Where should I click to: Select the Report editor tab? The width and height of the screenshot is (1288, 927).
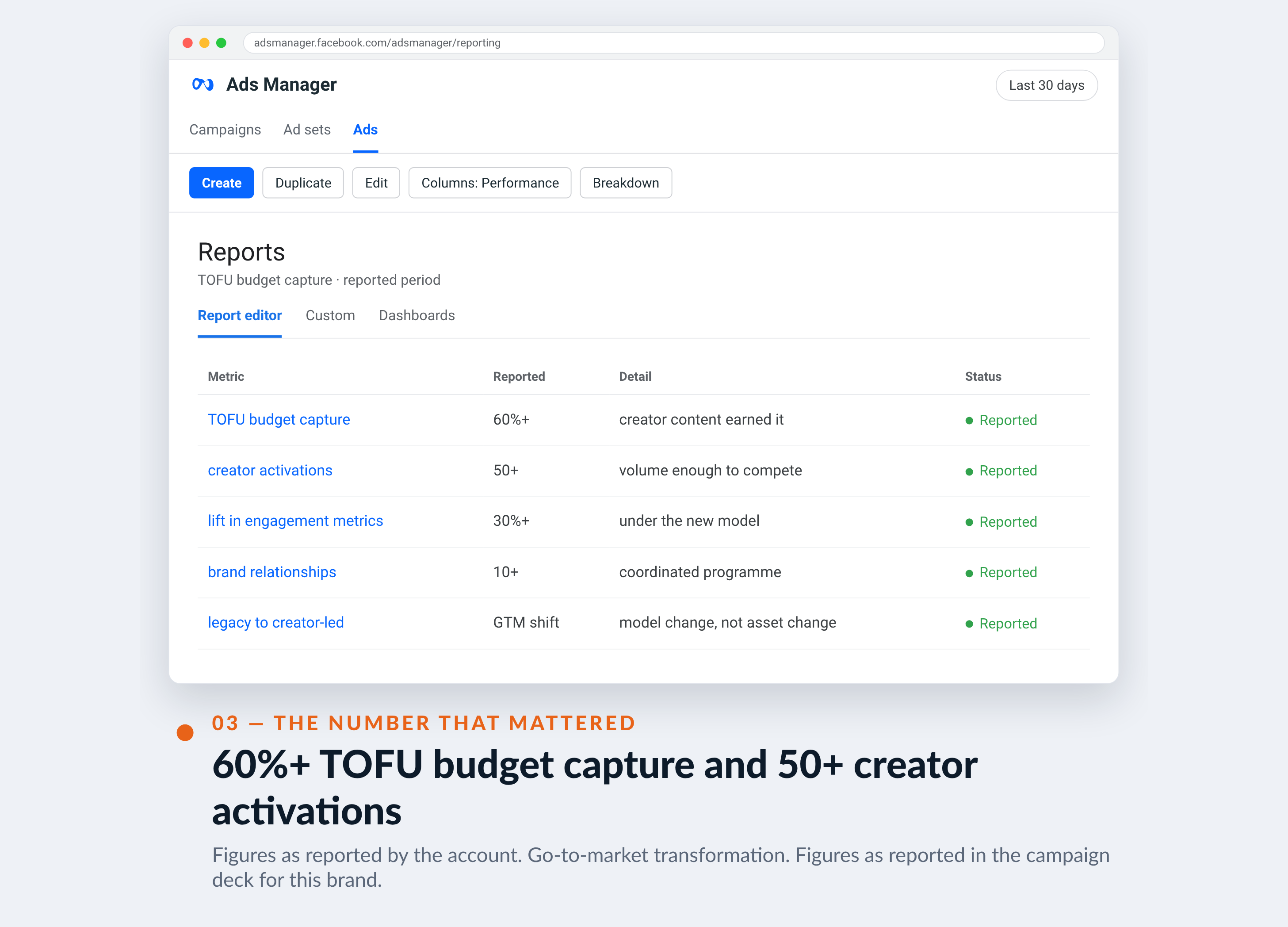(240, 315)
